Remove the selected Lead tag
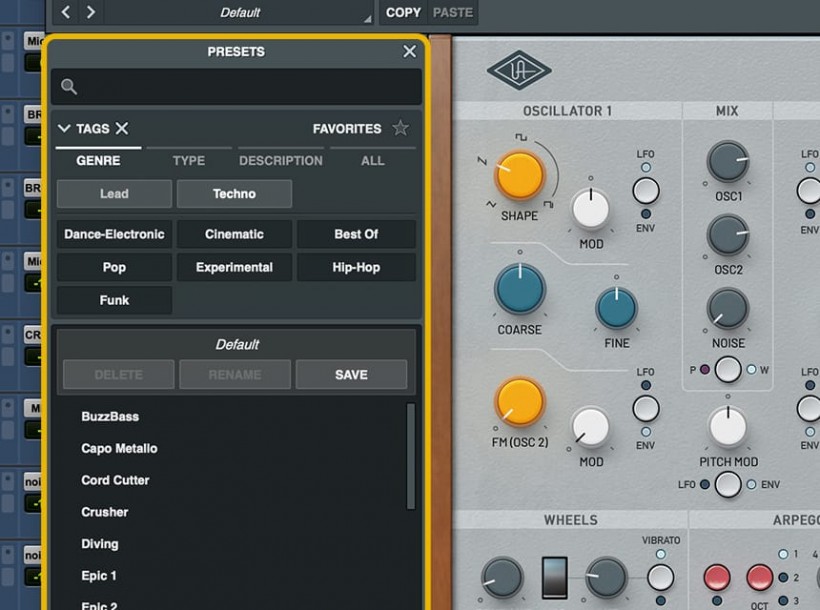Image resolution: width=820 pixels, height=610 pixels. coord(114,194)
